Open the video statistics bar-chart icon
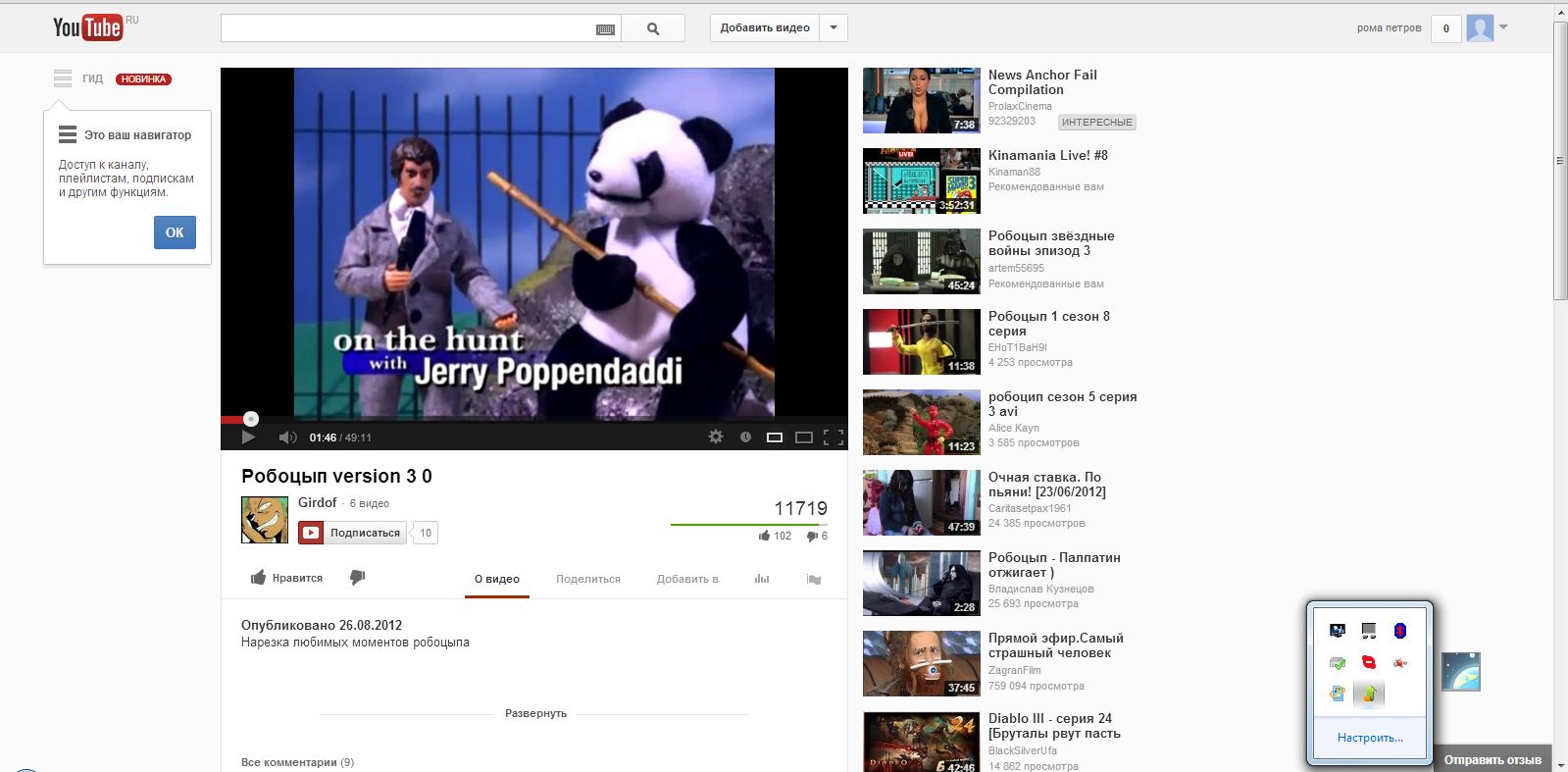Screen dimensions: 1568x772 click(x=762, y=579)
